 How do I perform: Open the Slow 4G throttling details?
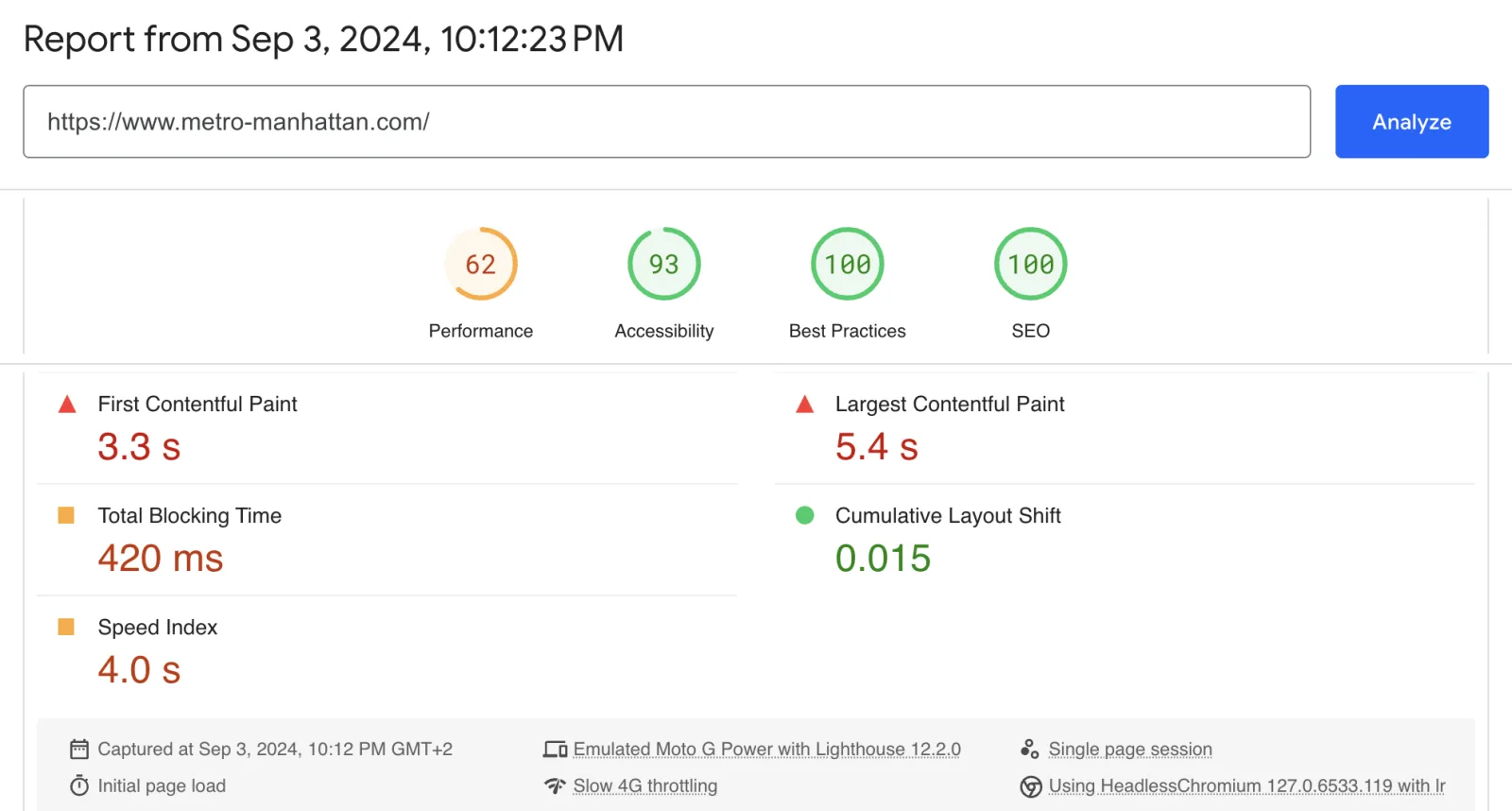coord(645,786)
